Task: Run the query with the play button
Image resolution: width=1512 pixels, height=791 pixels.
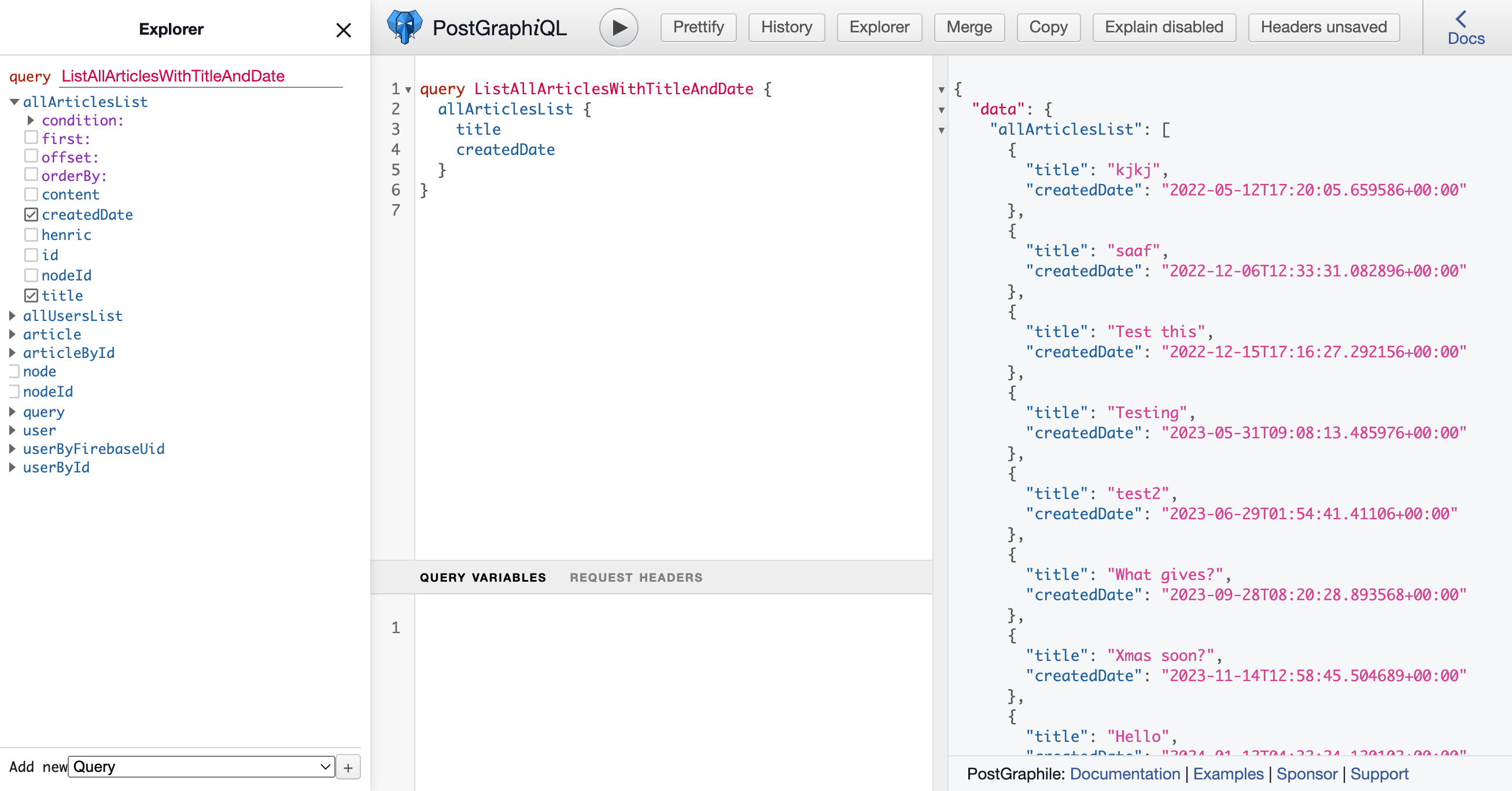Action: click(619, 28)
